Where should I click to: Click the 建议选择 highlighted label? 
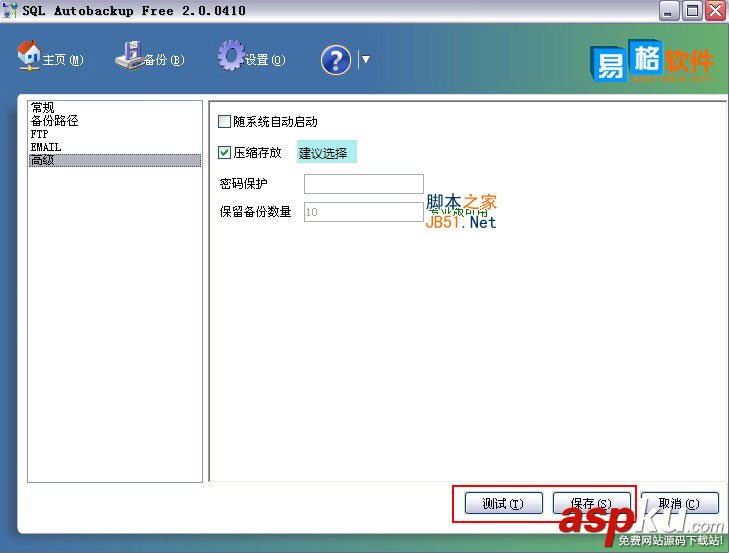click(x=327, y=152)
